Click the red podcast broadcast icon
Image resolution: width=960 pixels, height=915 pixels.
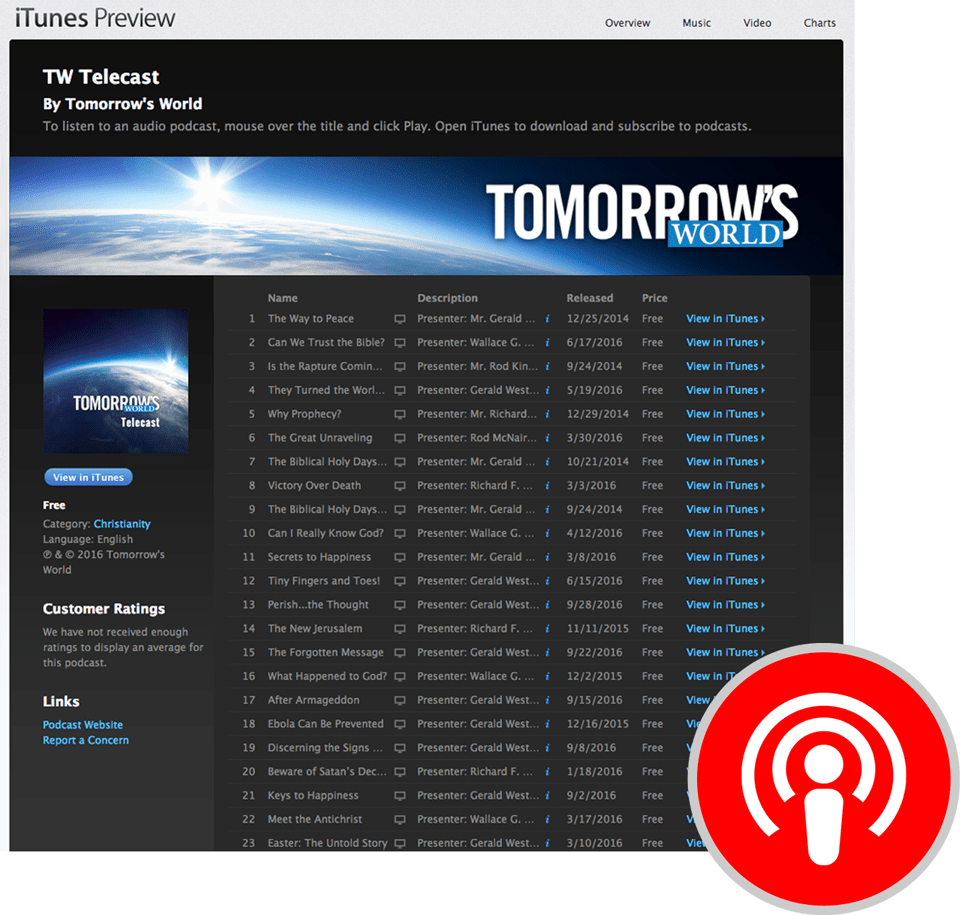pos(823,778)
